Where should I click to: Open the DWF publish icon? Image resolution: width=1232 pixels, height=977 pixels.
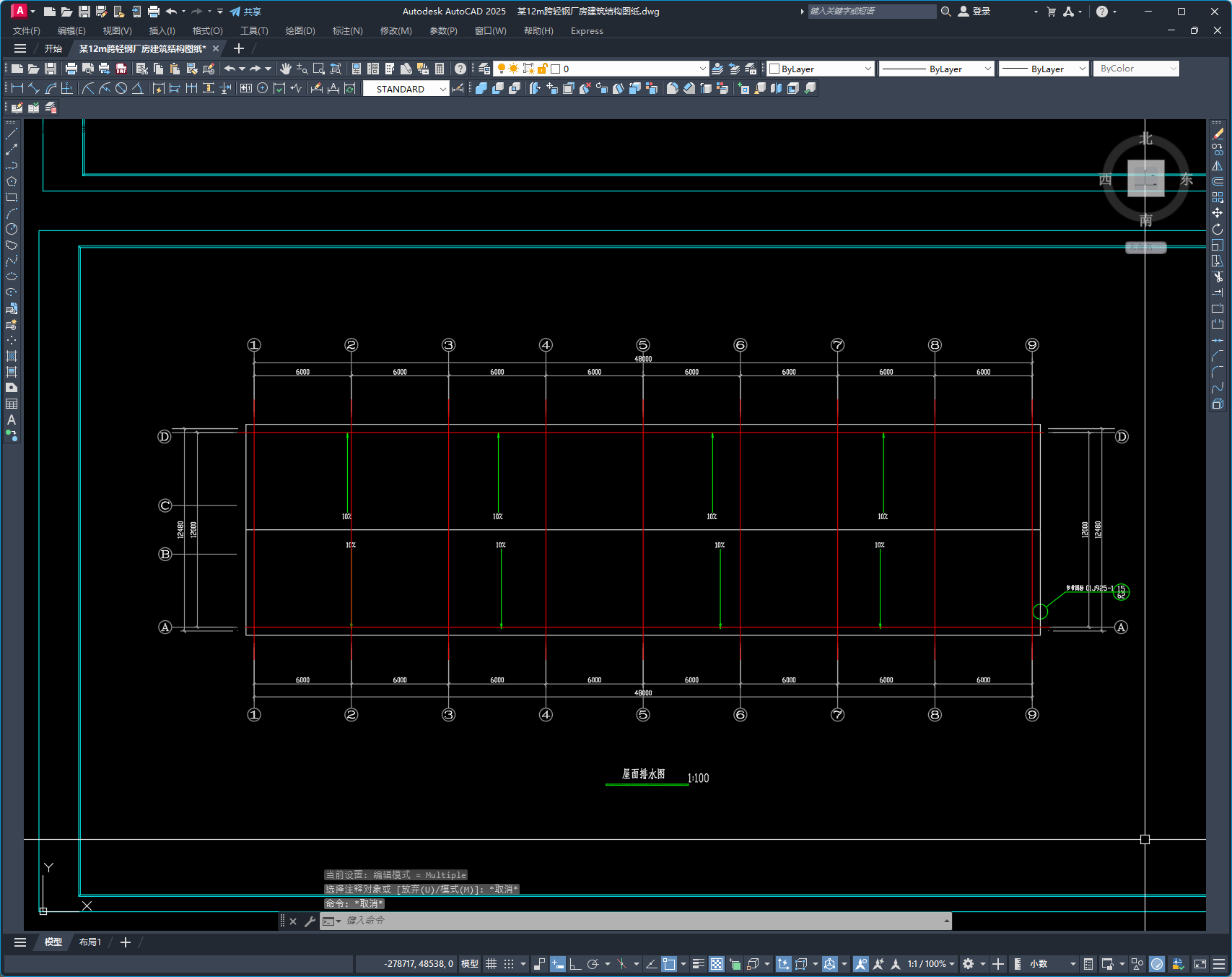point(121,69)
